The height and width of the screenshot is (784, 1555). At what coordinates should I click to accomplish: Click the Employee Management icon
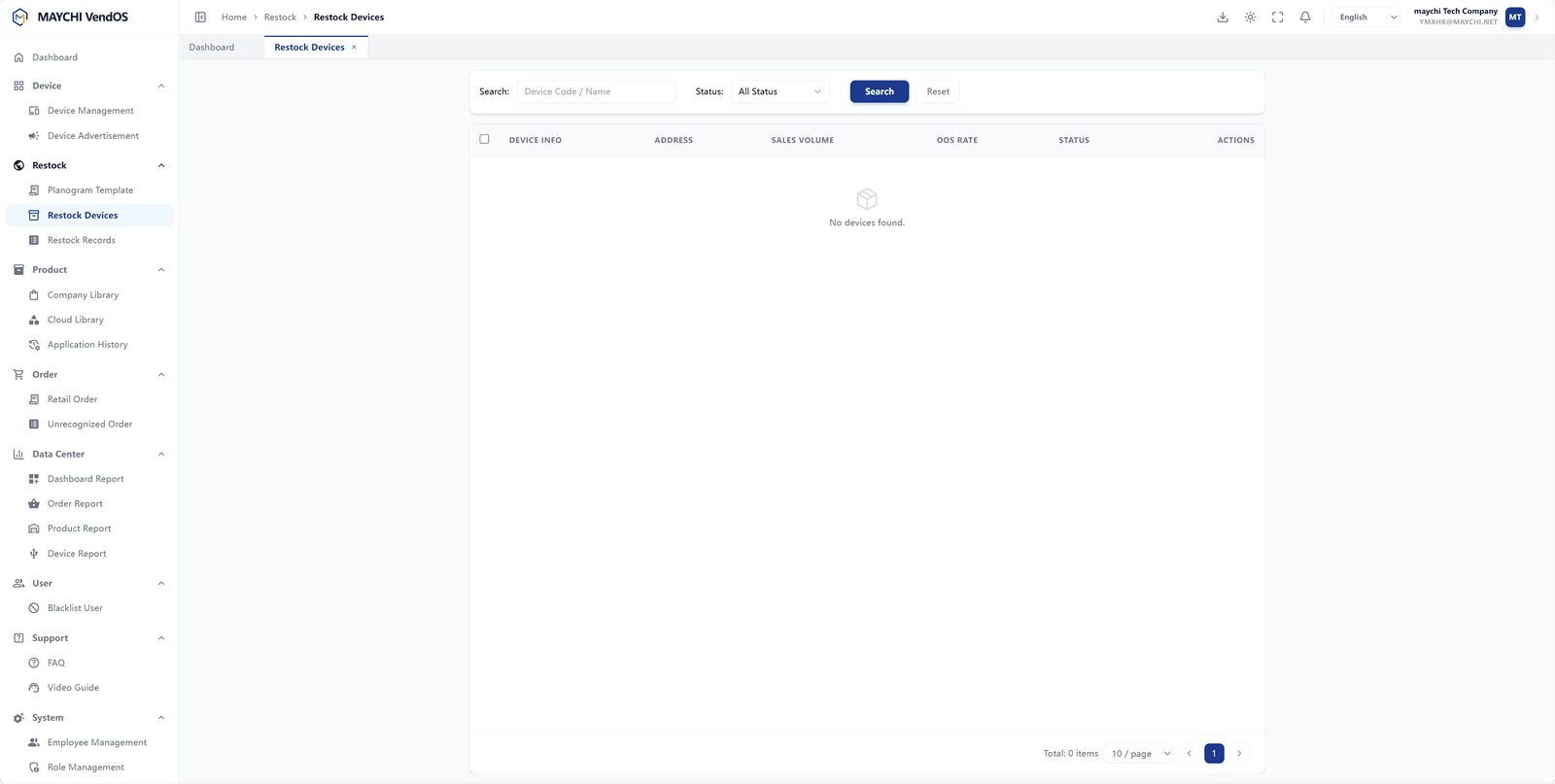[x=34, y=742]
